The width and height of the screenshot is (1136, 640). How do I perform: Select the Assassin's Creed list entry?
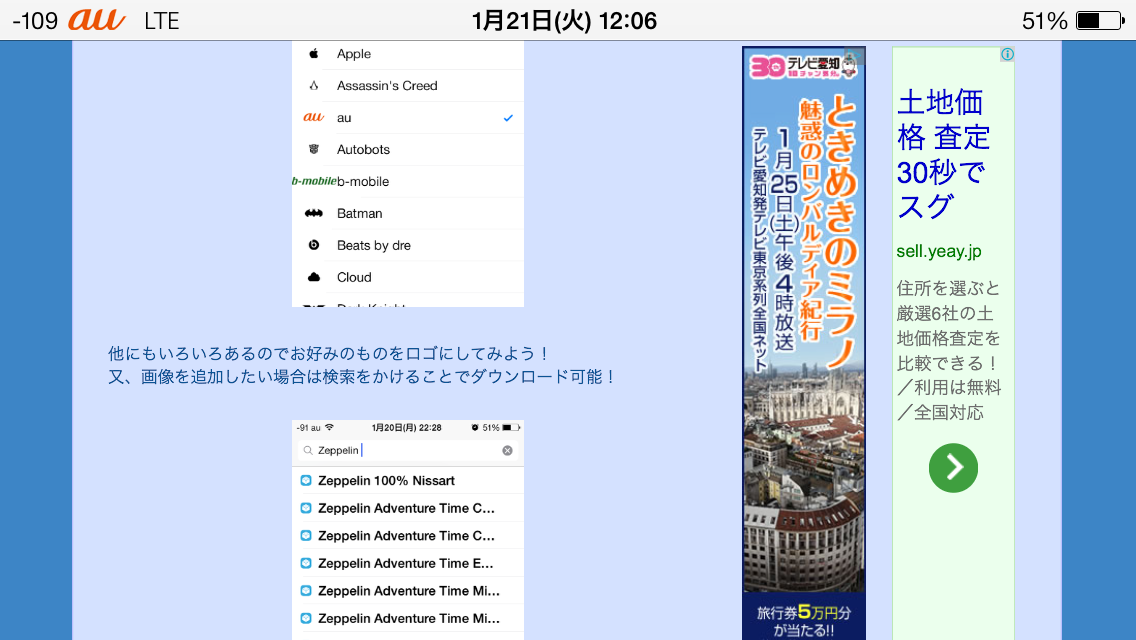coord(408,86)
